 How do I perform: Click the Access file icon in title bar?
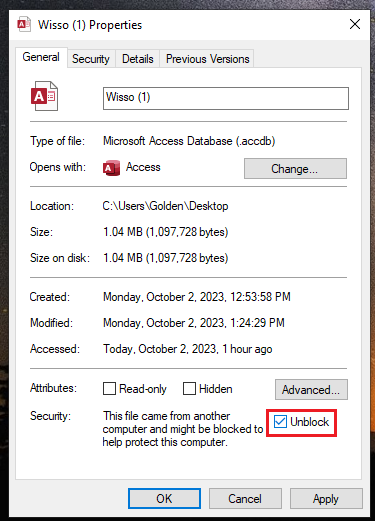point(24,24)
